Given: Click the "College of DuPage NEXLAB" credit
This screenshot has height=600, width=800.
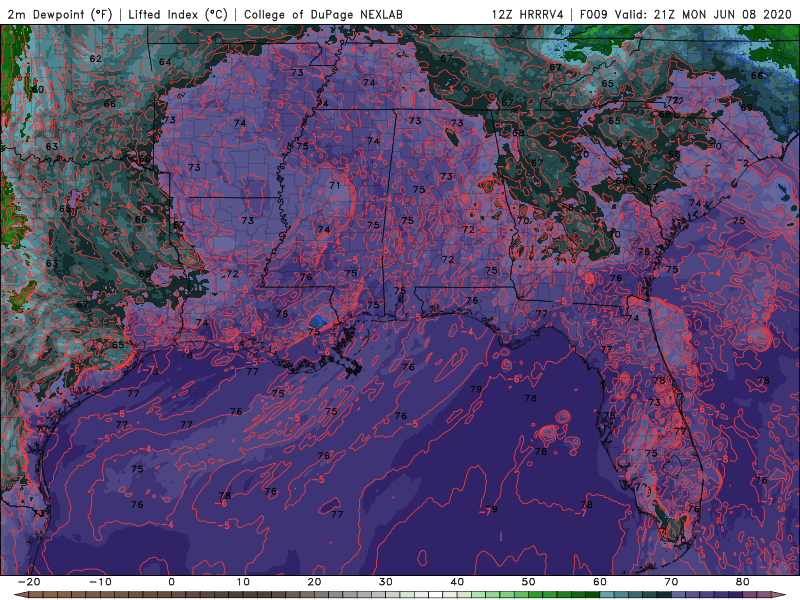Looking at the screenshot, I should point(323,14).
